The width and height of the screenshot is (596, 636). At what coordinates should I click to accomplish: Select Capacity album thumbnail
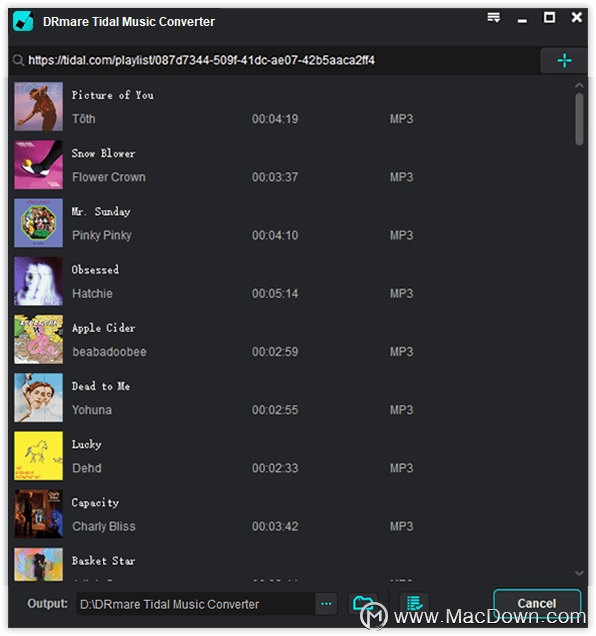[x=39, y=514]
